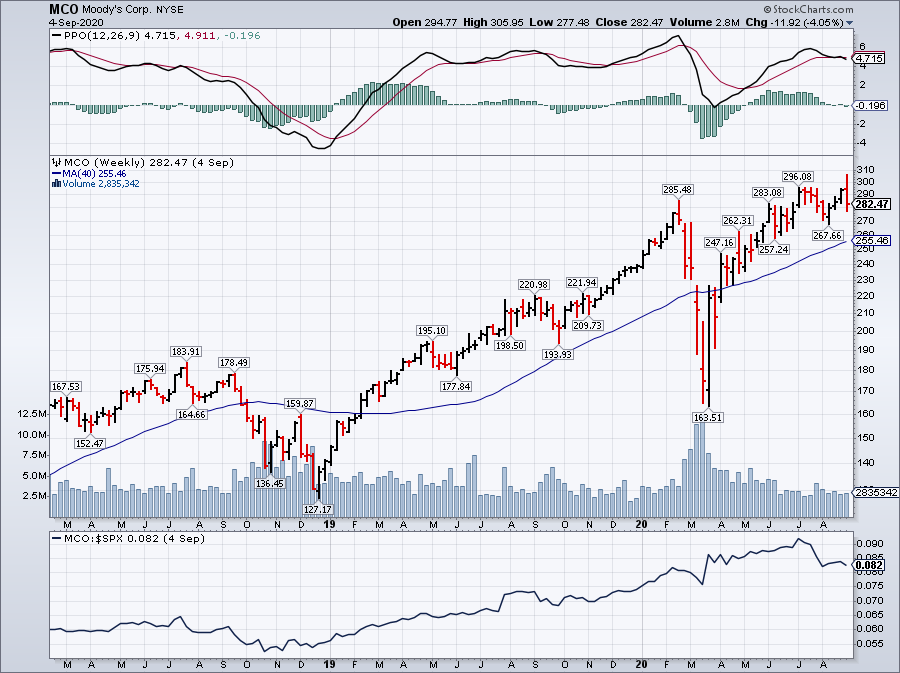Click the red 4.911 signal value
The width and height of the screenshot is (900, 673).
coord(200,36)
